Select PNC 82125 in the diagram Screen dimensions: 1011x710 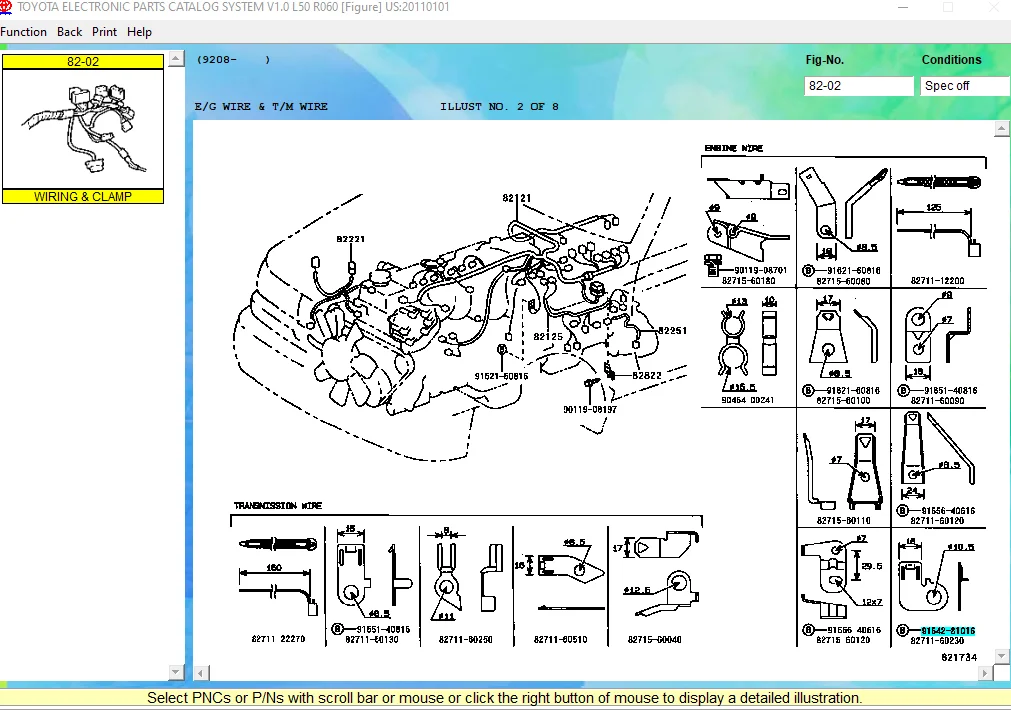point(548,336)
